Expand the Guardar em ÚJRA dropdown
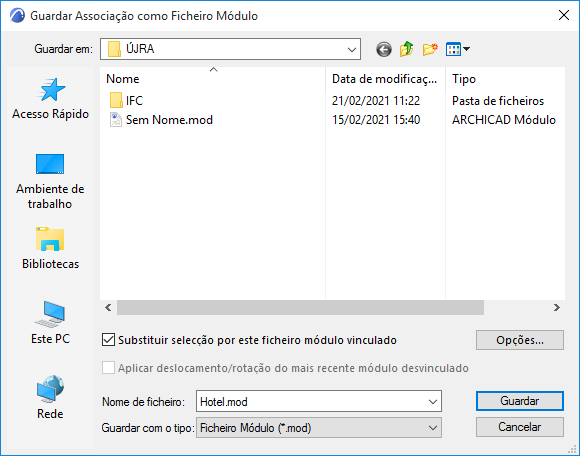The width and height of the screenshot is (580, 456). pyautogui.click(x=352, y=49)
